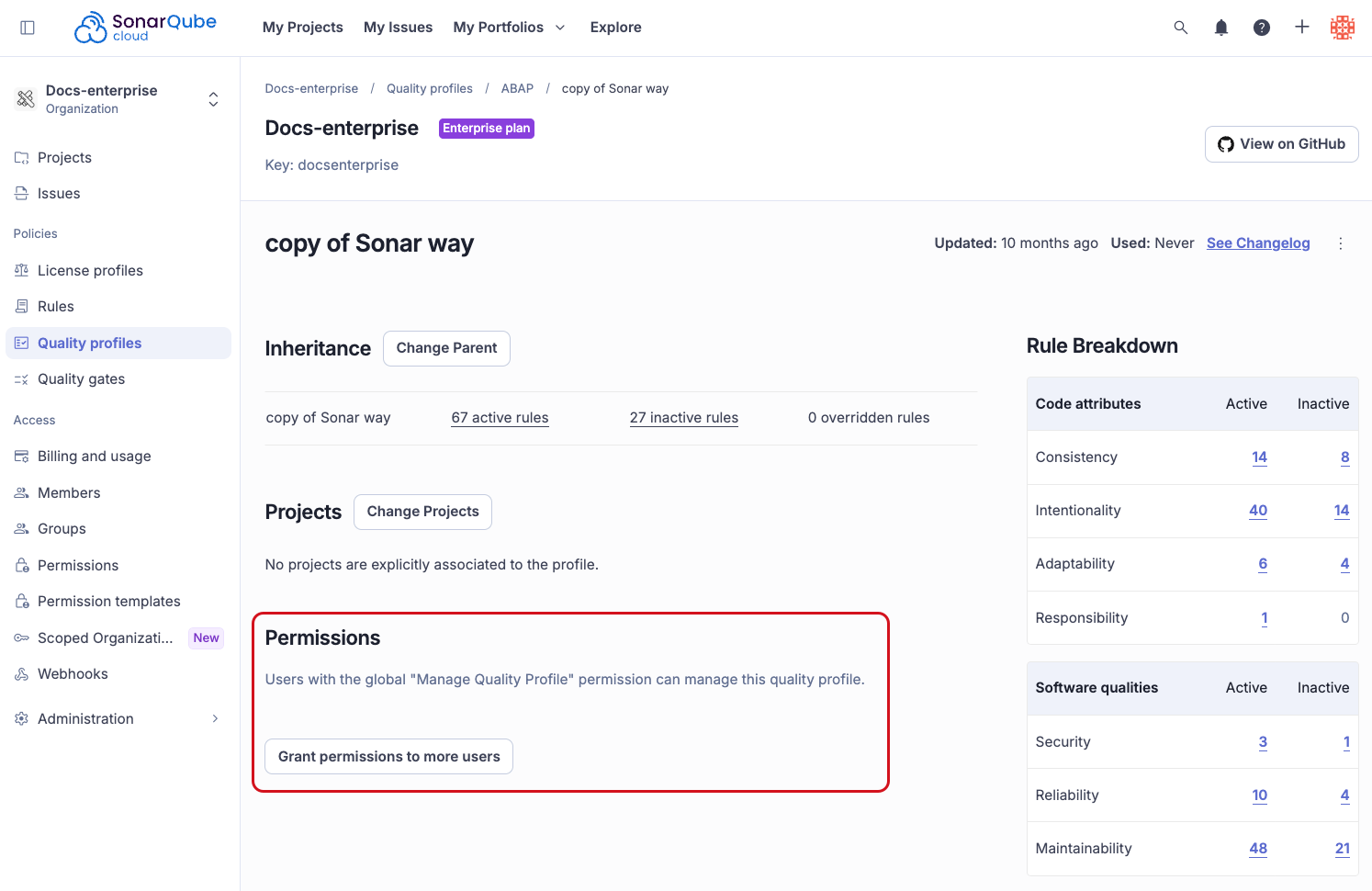Image resolution: width=1372 pixels, height=891 pixels.
Task: Click Responsibility active count 1
Action: [x=1265, y=618]
